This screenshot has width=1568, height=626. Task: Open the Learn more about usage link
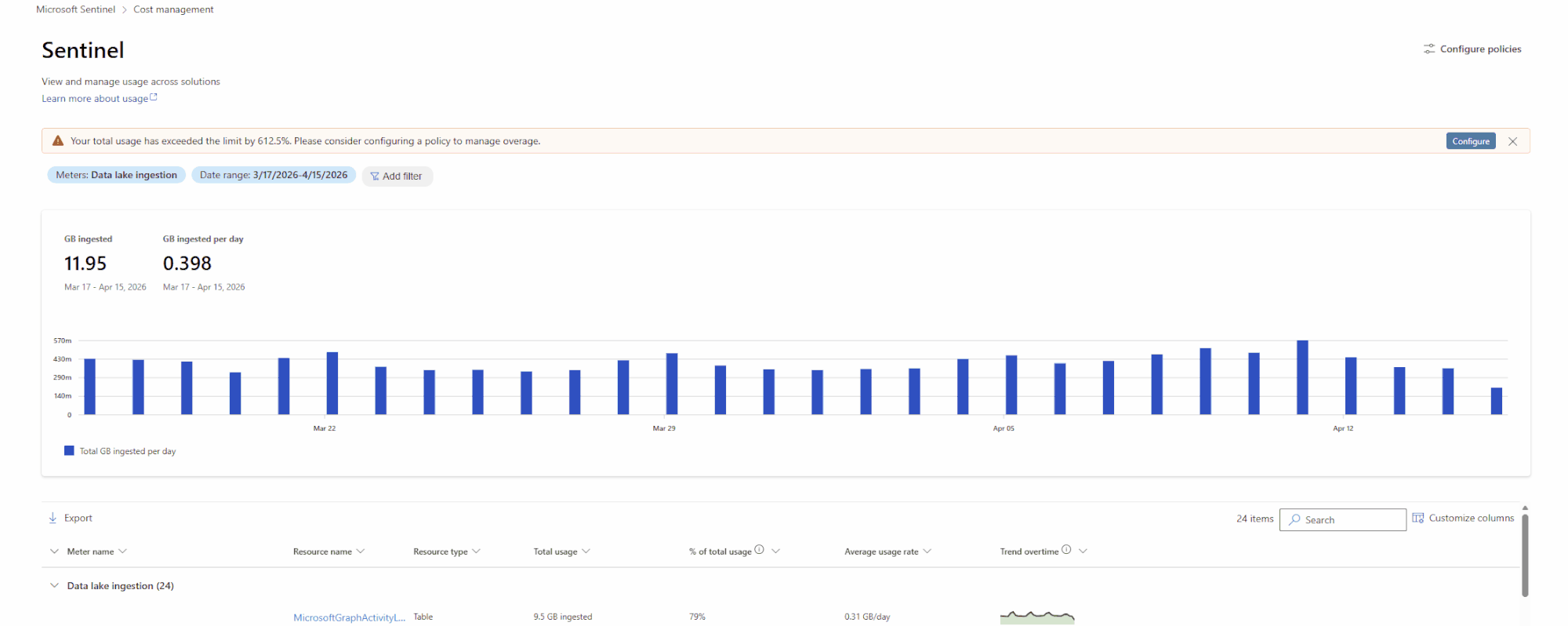[95, 99]
